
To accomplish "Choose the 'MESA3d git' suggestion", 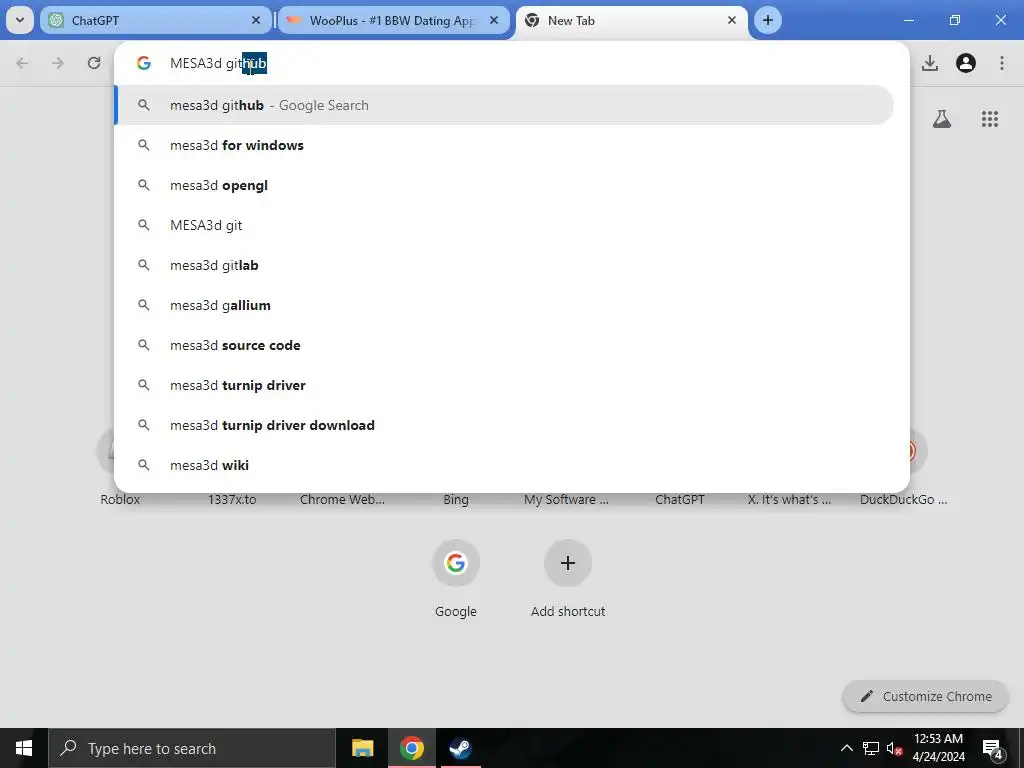I will (x=504, y=225).
